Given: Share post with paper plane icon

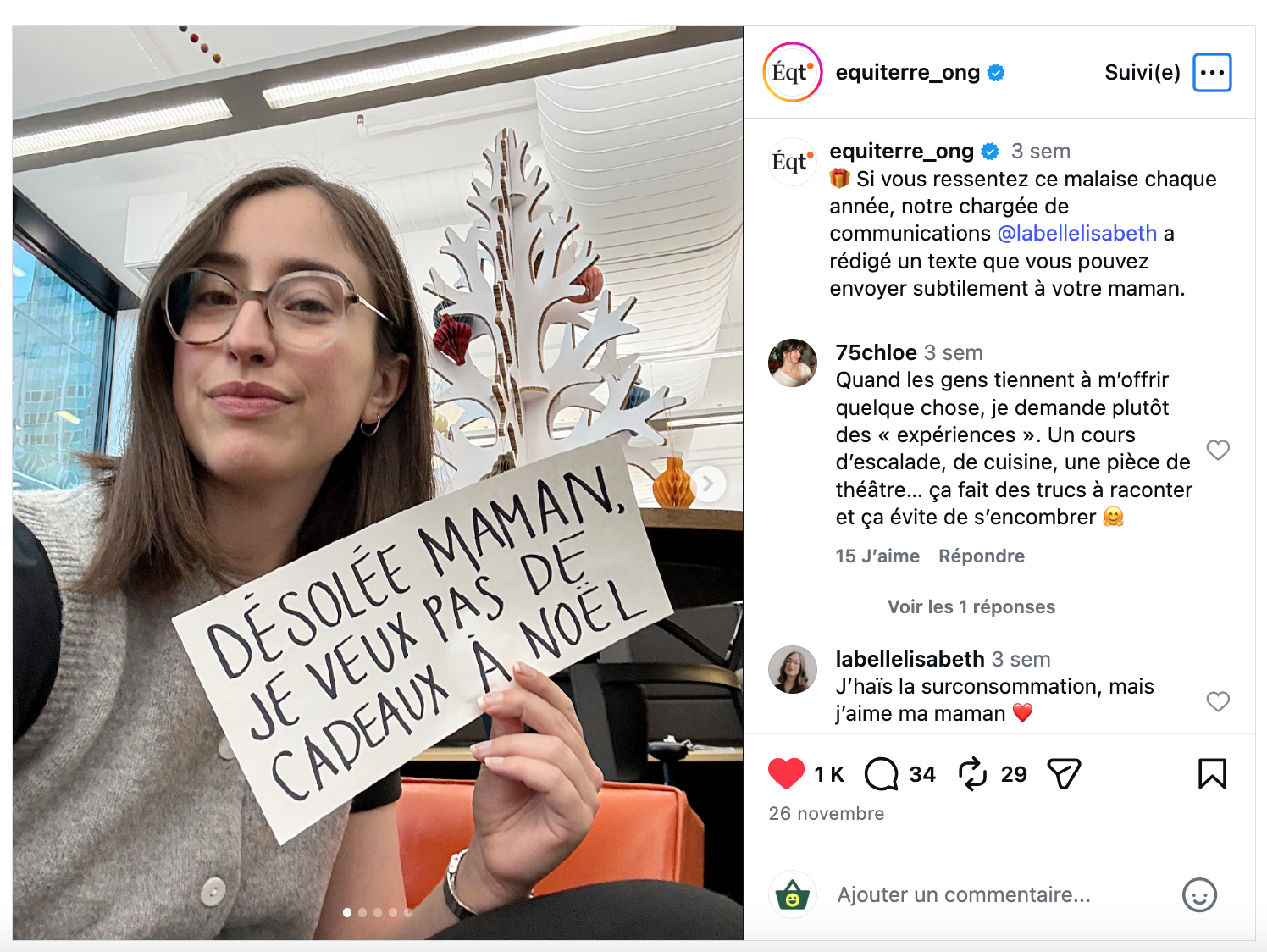Looking at the screenshot, I should tap(1064, 774).
